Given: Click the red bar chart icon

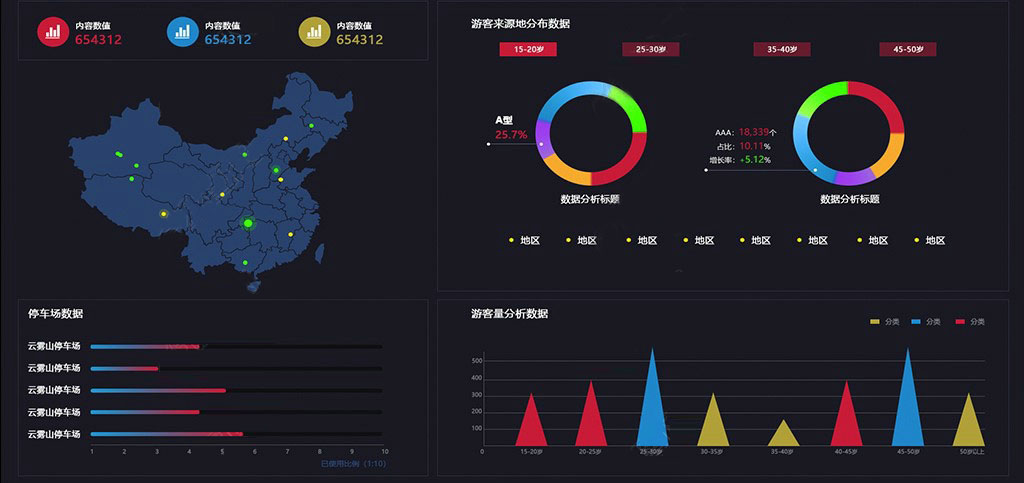Looking at the screenshot, I should pyautogui.click(x=52, y=32).
